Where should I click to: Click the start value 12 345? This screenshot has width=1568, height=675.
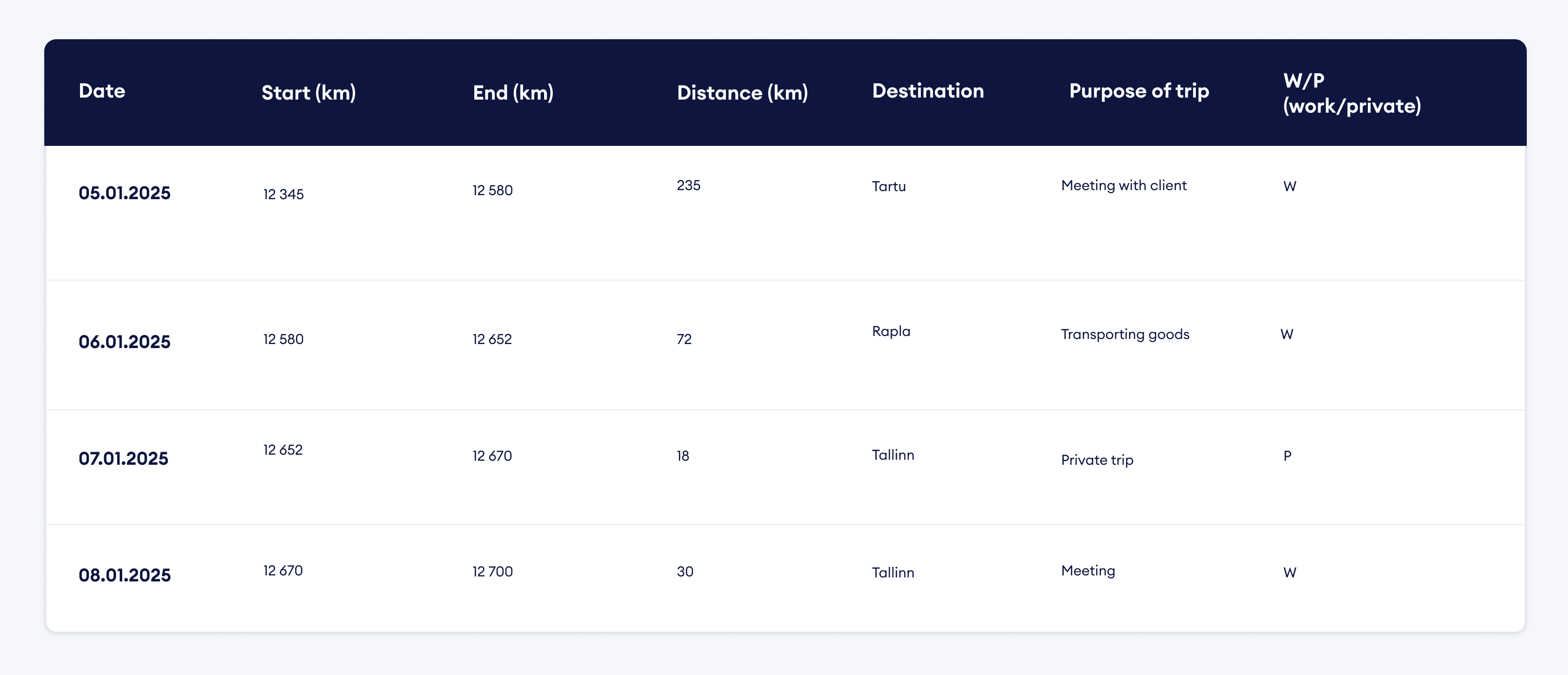tap(283, 194)
